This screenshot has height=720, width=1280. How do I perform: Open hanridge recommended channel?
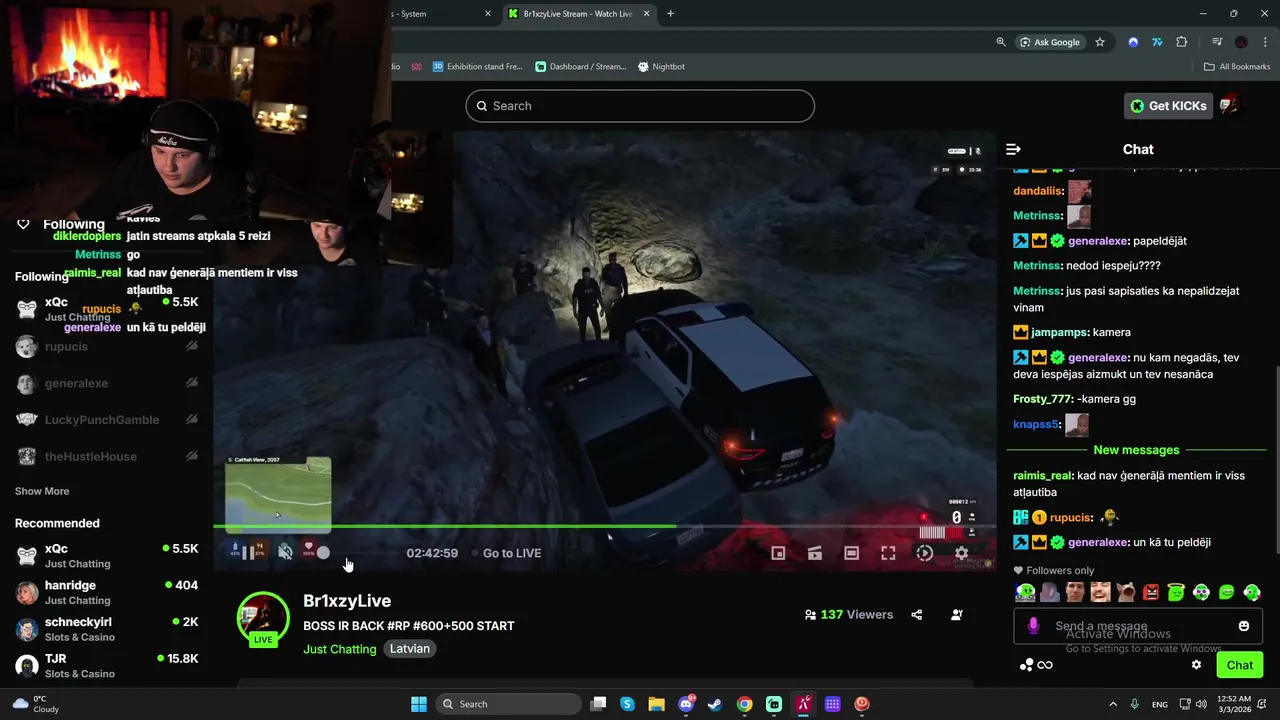(106, 592)
